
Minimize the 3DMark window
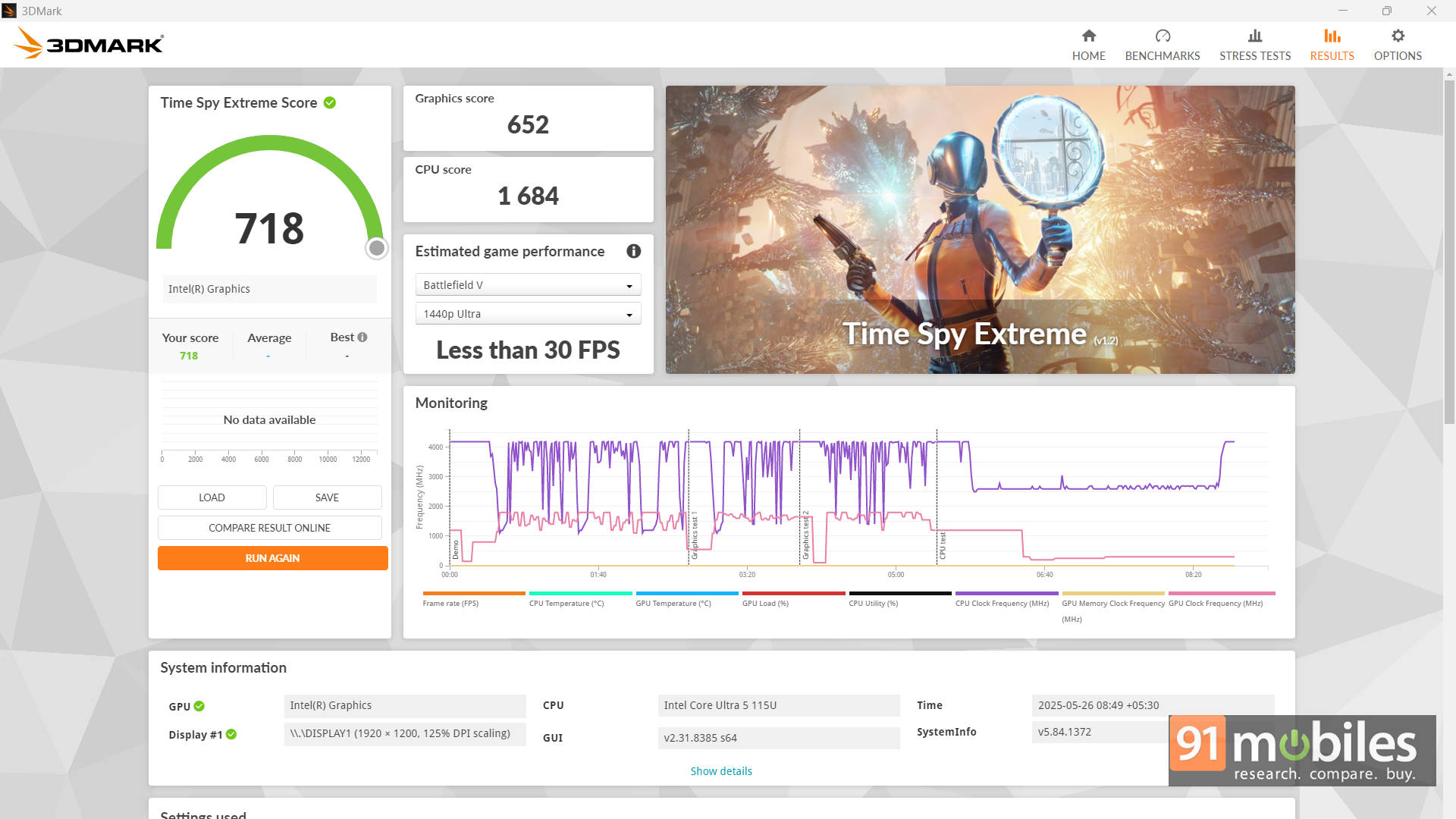coord(1342,11)
